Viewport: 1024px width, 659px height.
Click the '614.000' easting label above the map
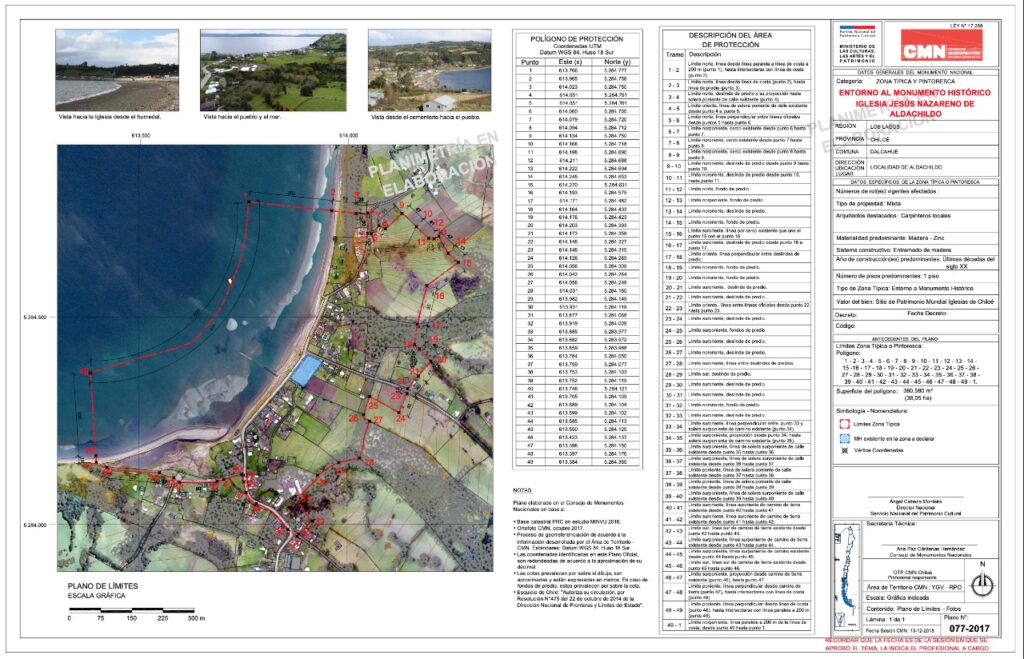(349, 135)
